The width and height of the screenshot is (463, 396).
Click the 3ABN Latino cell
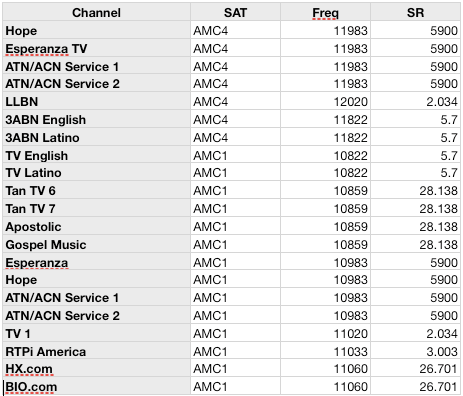96,138
